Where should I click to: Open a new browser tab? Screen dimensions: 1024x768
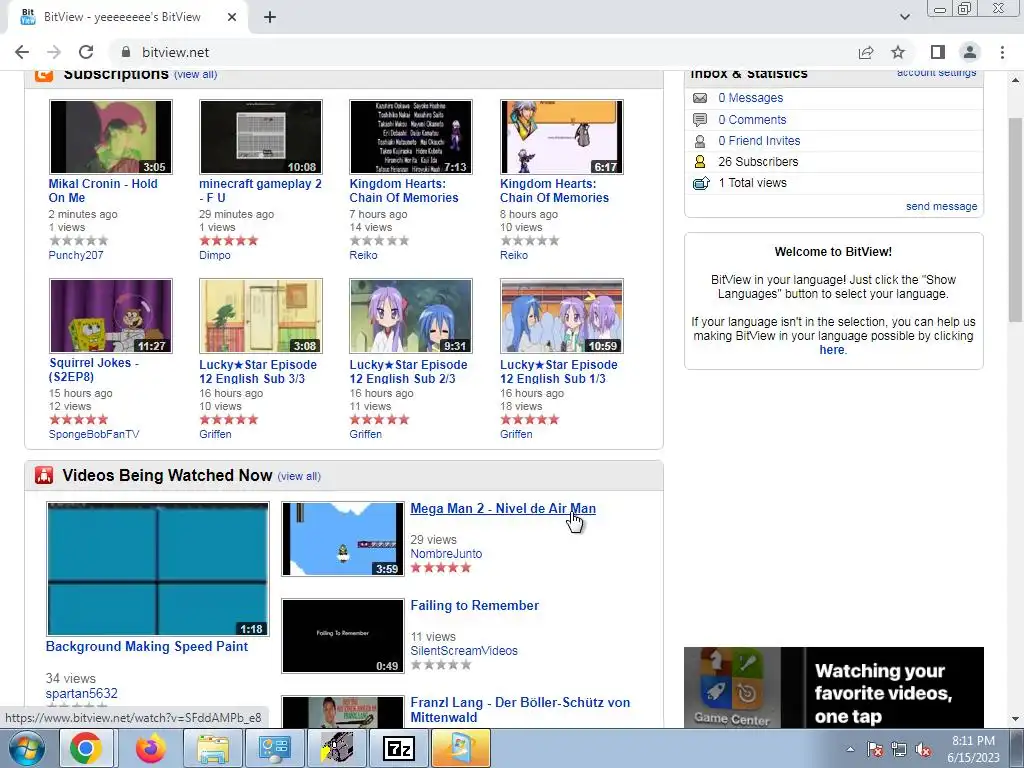pos(270,17)
